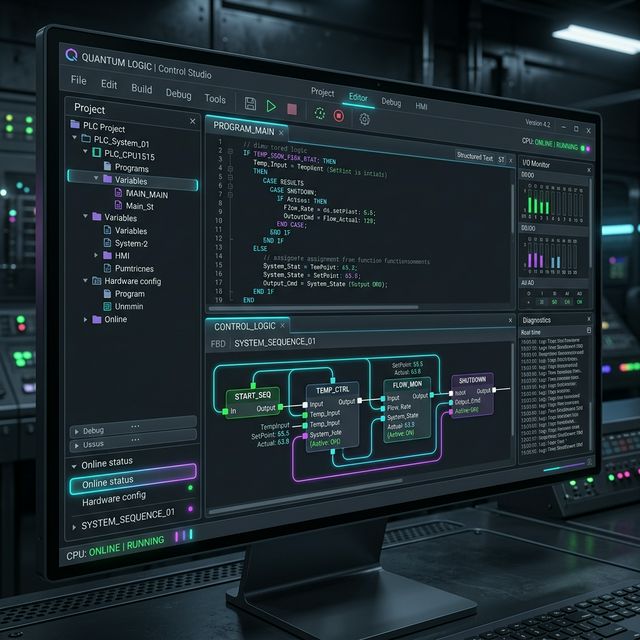Click the export icon beside Real time
The width and height of the screenshot is (640, 640).
point(589,330)
